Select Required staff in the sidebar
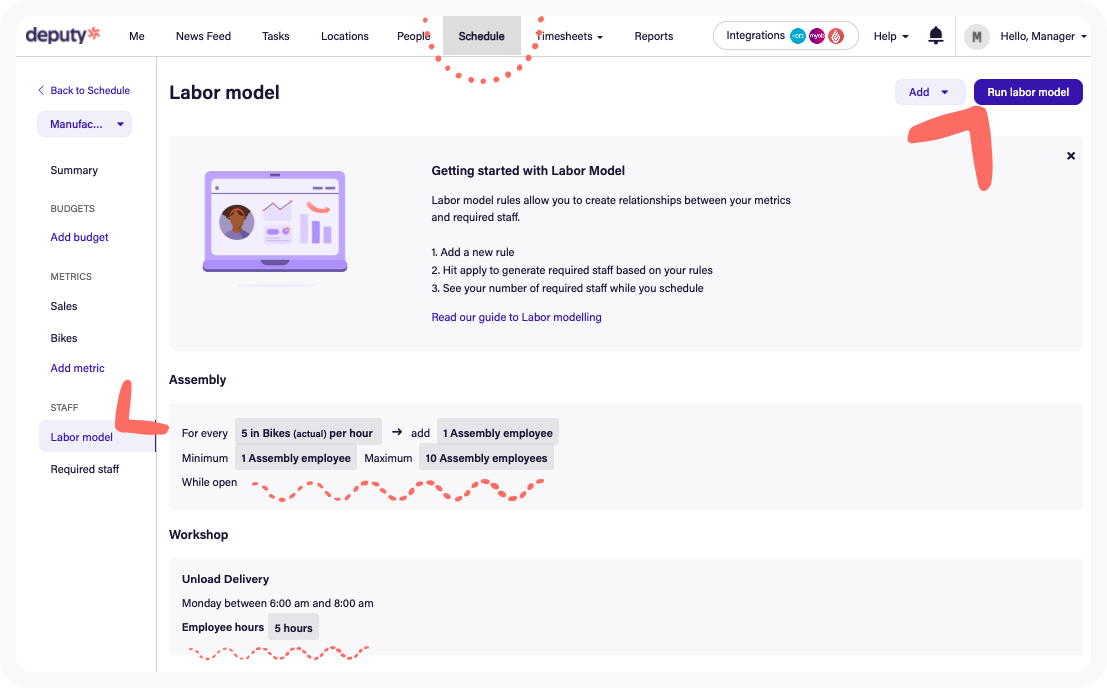This screenshot has height=688, width=1107. [84, 469]
